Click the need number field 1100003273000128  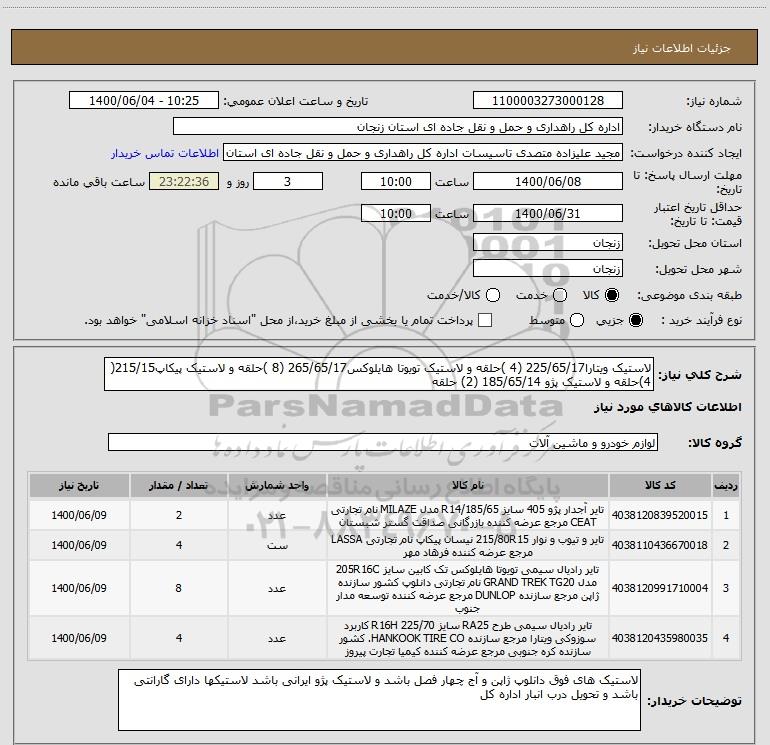tap(548, 101)
